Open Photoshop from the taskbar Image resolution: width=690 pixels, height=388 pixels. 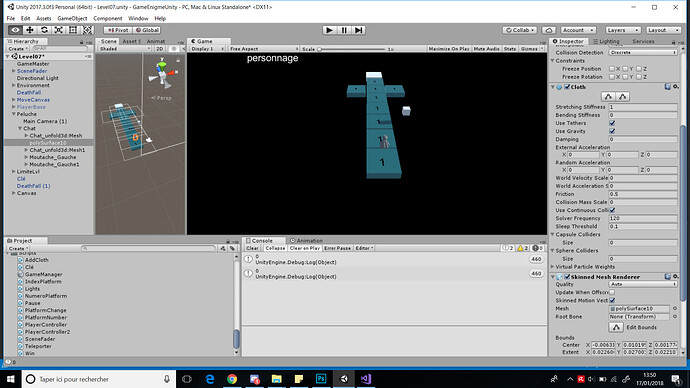tap(321, 379)
